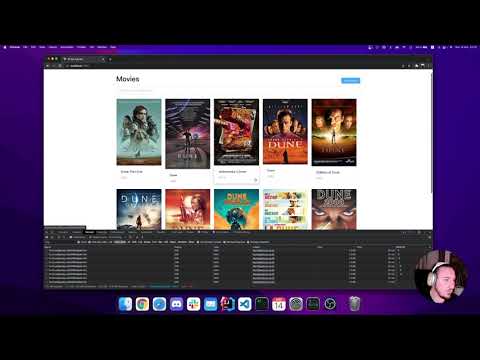Open the Help menu in menu bar

tap(113, 47)
